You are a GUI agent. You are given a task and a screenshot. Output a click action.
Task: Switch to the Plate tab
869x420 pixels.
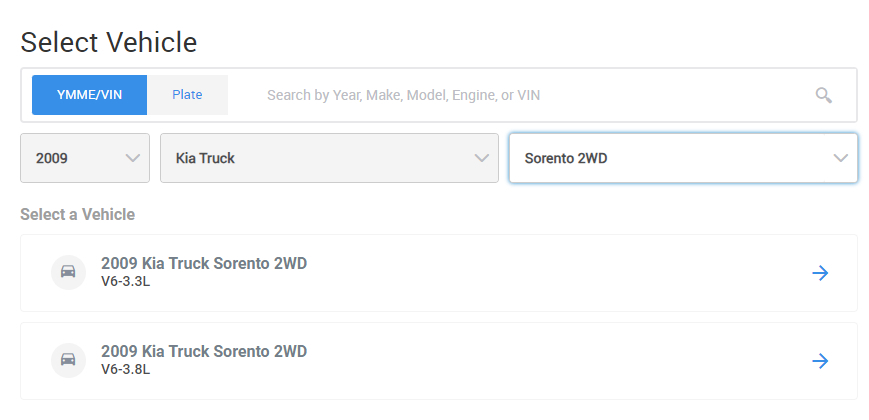coord(187,95)
